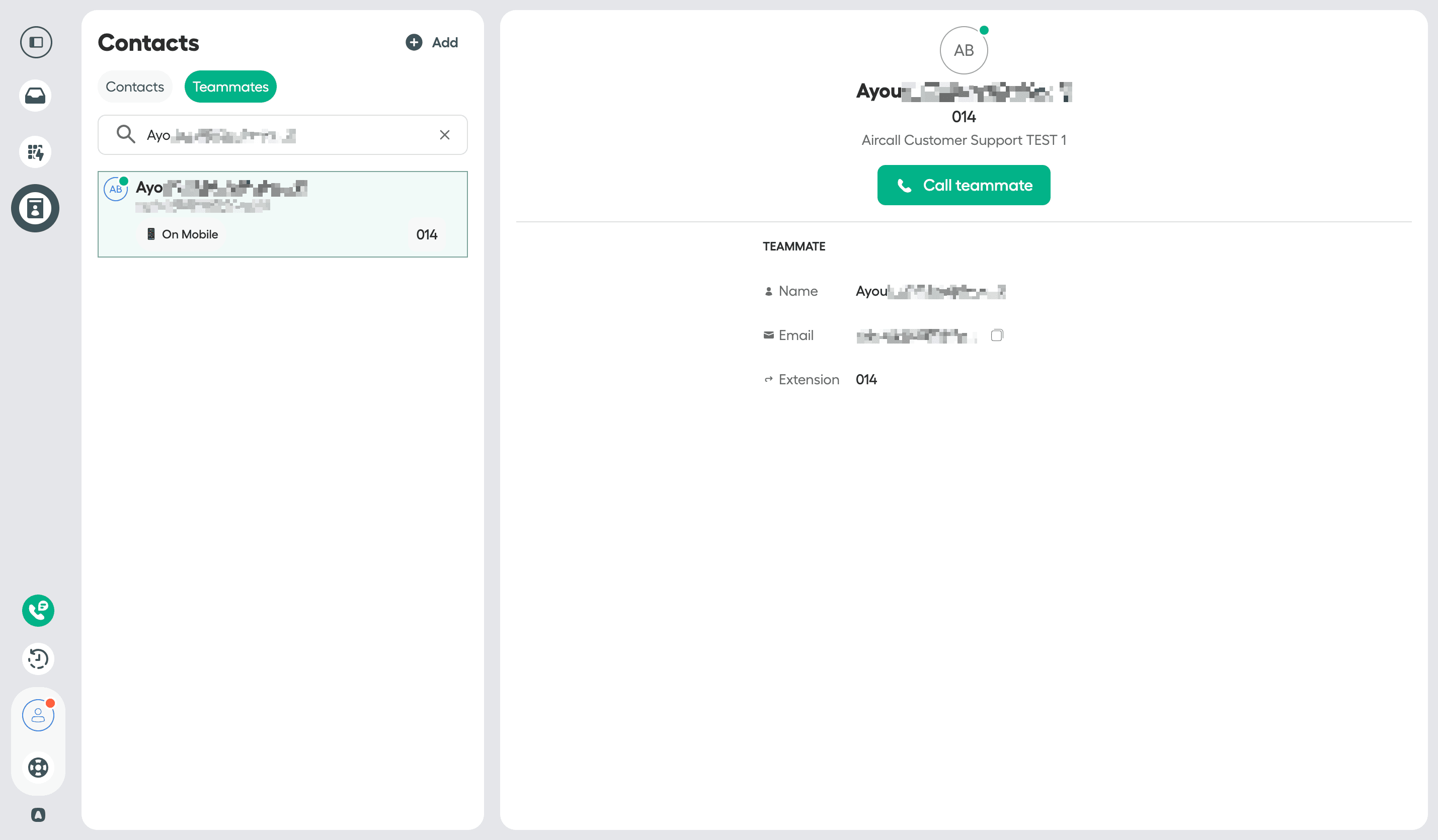Click the search magnifier icon

[126, 135]
